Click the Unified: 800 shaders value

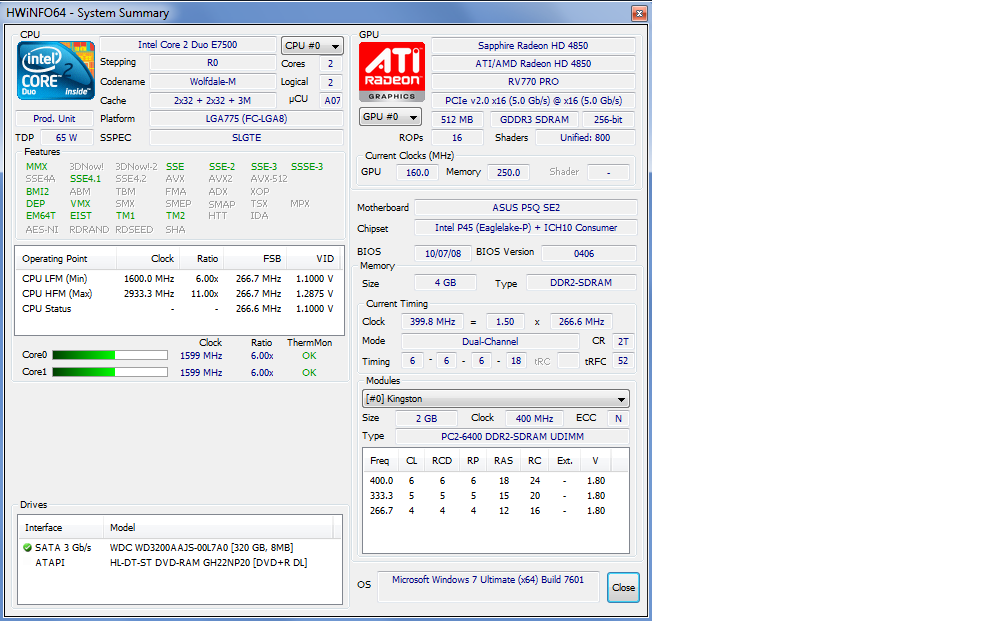[584, 138]
